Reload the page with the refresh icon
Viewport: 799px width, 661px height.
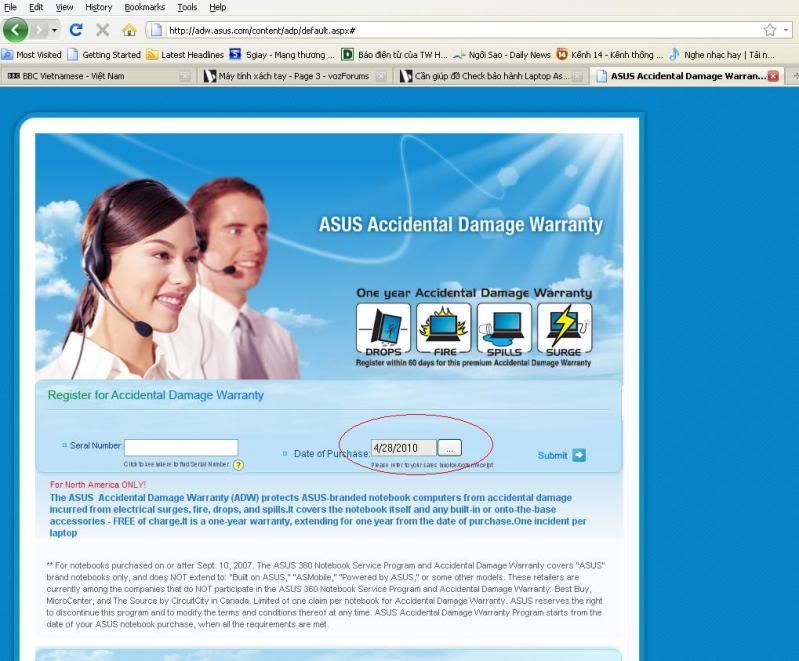[x=76, y=30]
